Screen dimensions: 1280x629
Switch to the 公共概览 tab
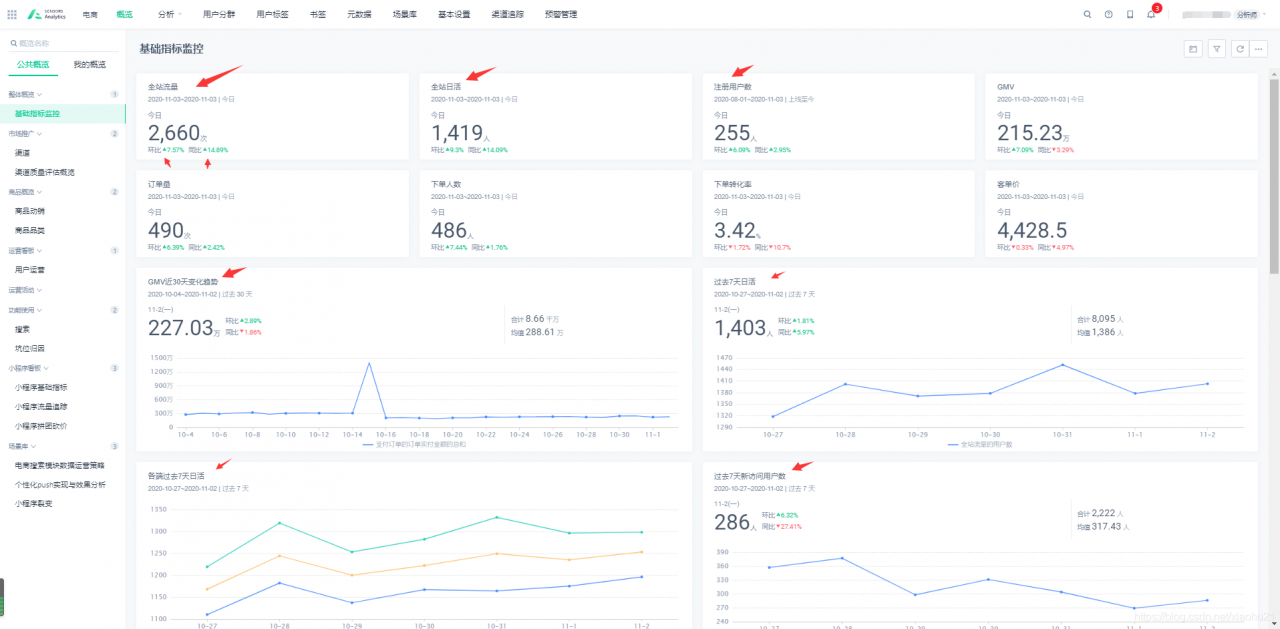pyautogui.click(x=33, y=64)
